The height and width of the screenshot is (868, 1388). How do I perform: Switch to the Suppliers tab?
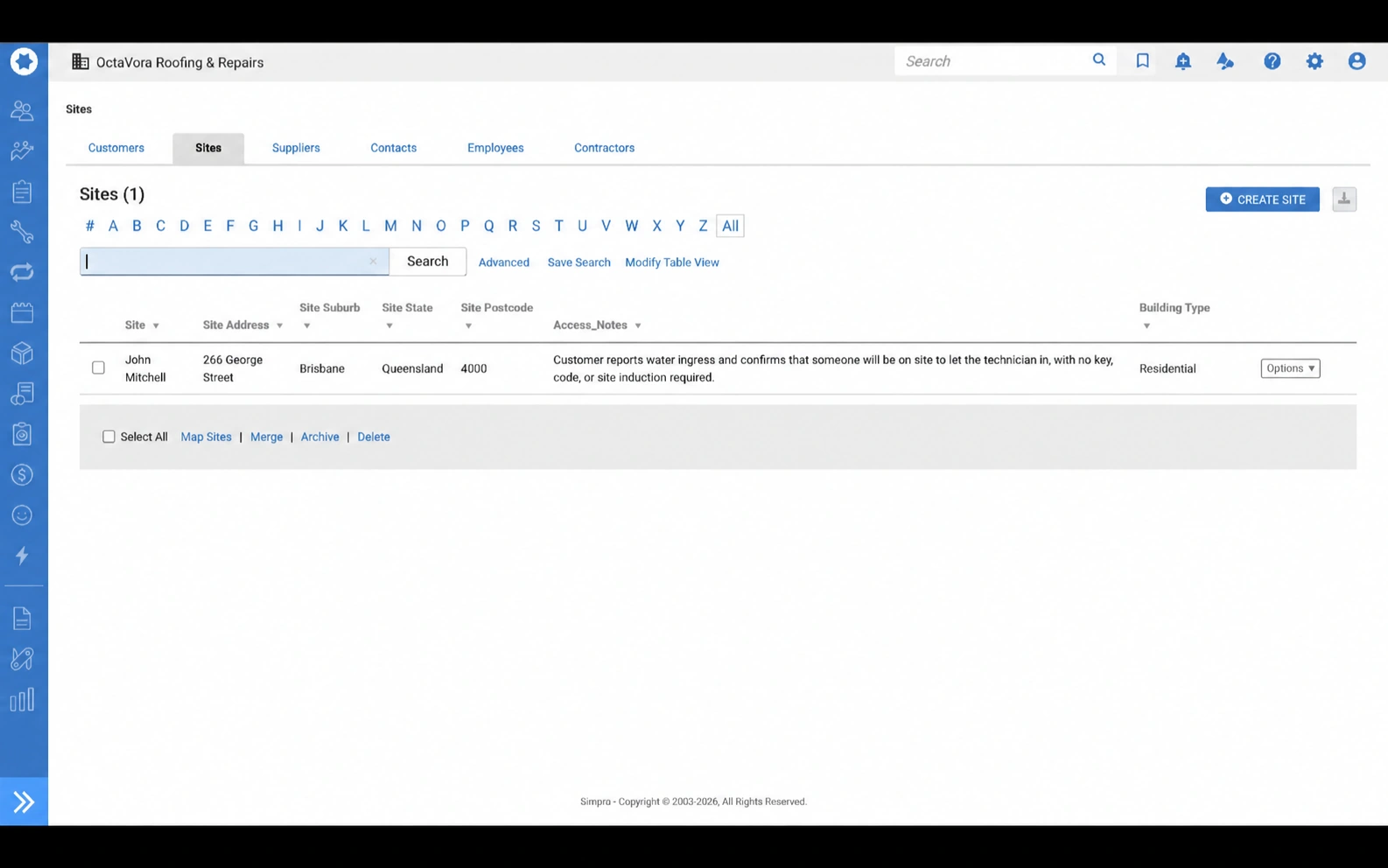(x=296, y=148)
